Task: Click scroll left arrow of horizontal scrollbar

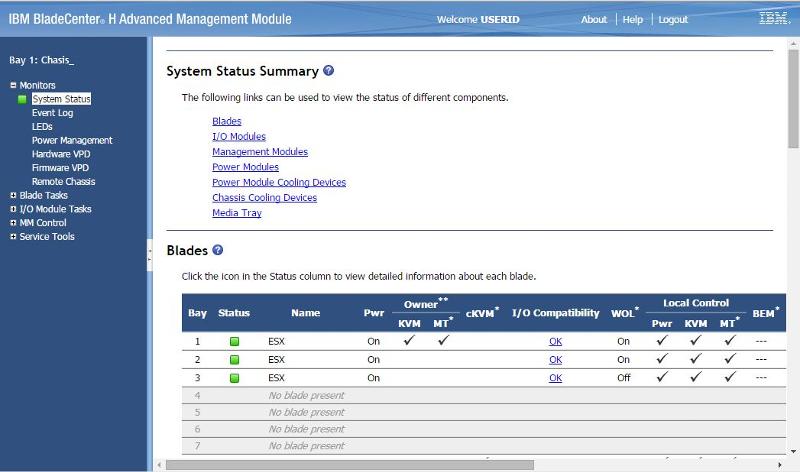Action: (159, 465)
